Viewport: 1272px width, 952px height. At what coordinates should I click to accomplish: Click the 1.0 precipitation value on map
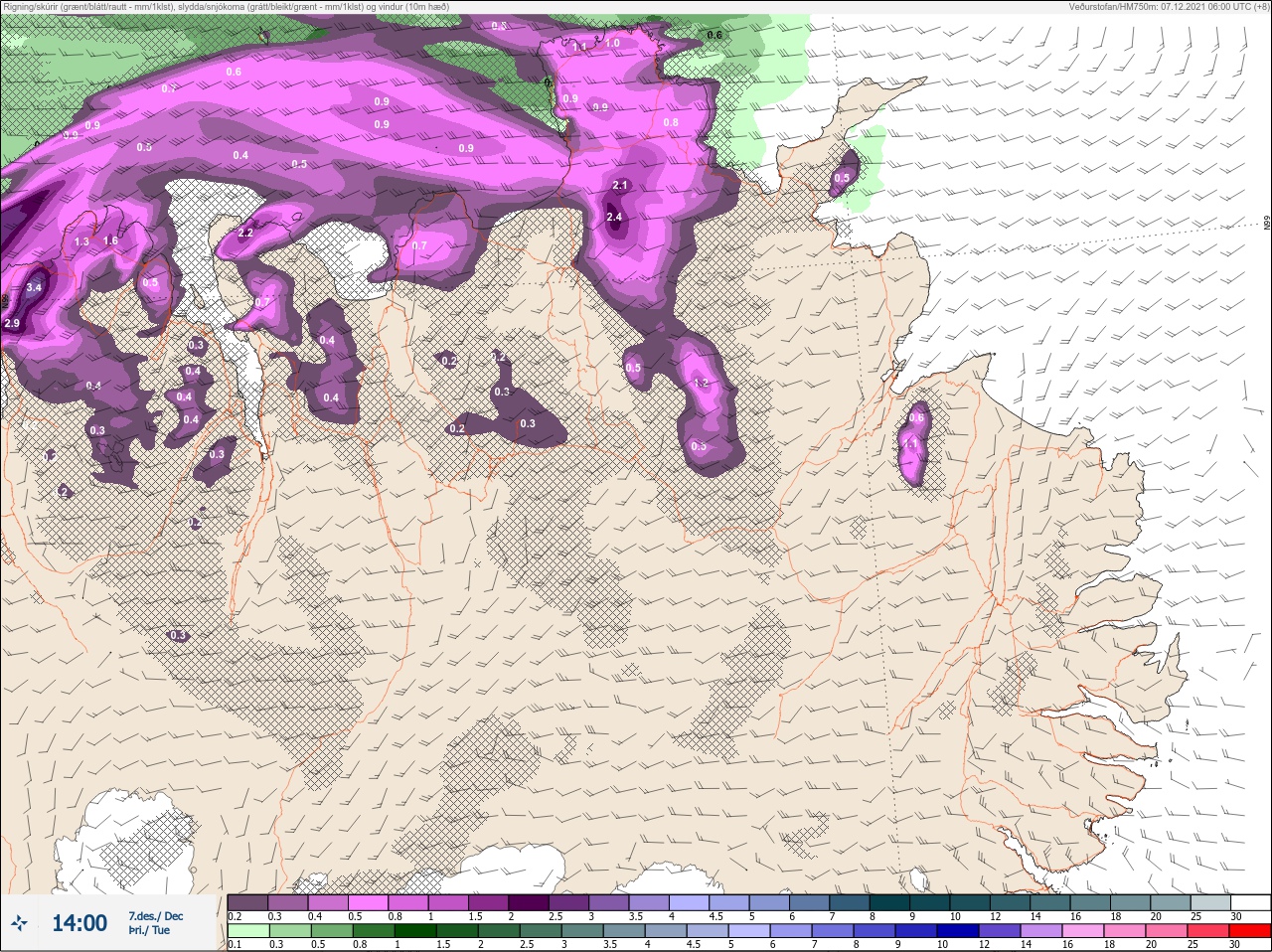pos(612,44)
